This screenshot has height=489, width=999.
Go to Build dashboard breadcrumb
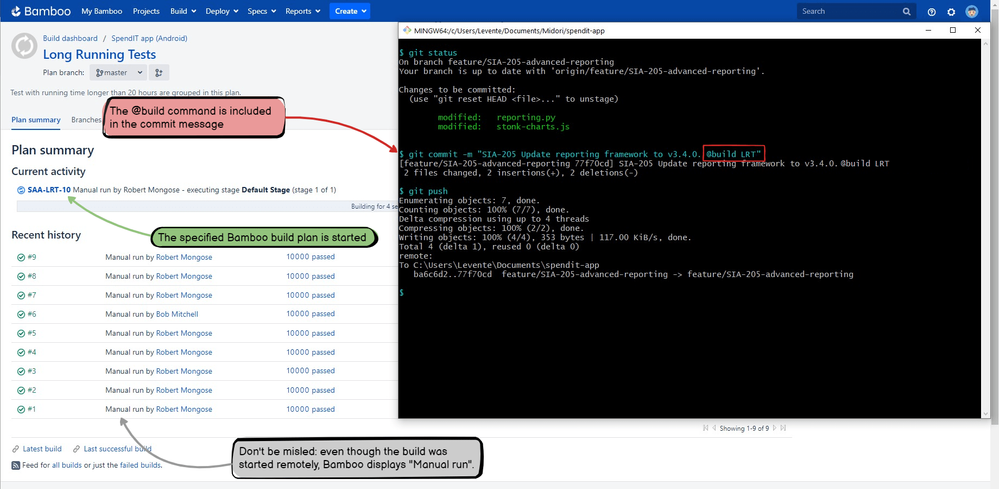coord(70,38)
